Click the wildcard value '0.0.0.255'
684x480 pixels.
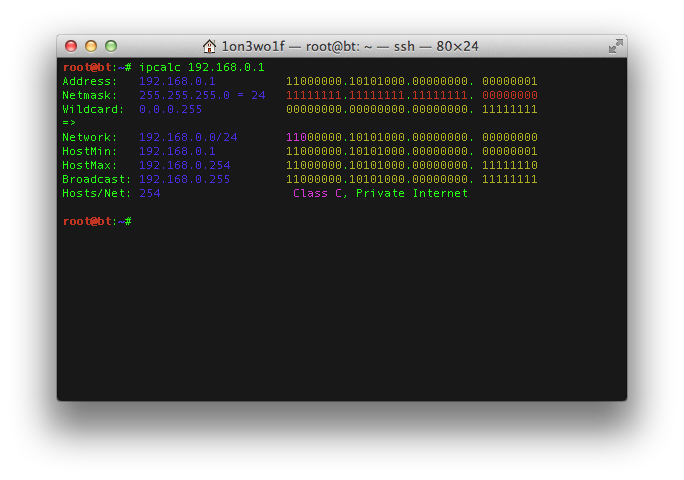coord(171,109)
